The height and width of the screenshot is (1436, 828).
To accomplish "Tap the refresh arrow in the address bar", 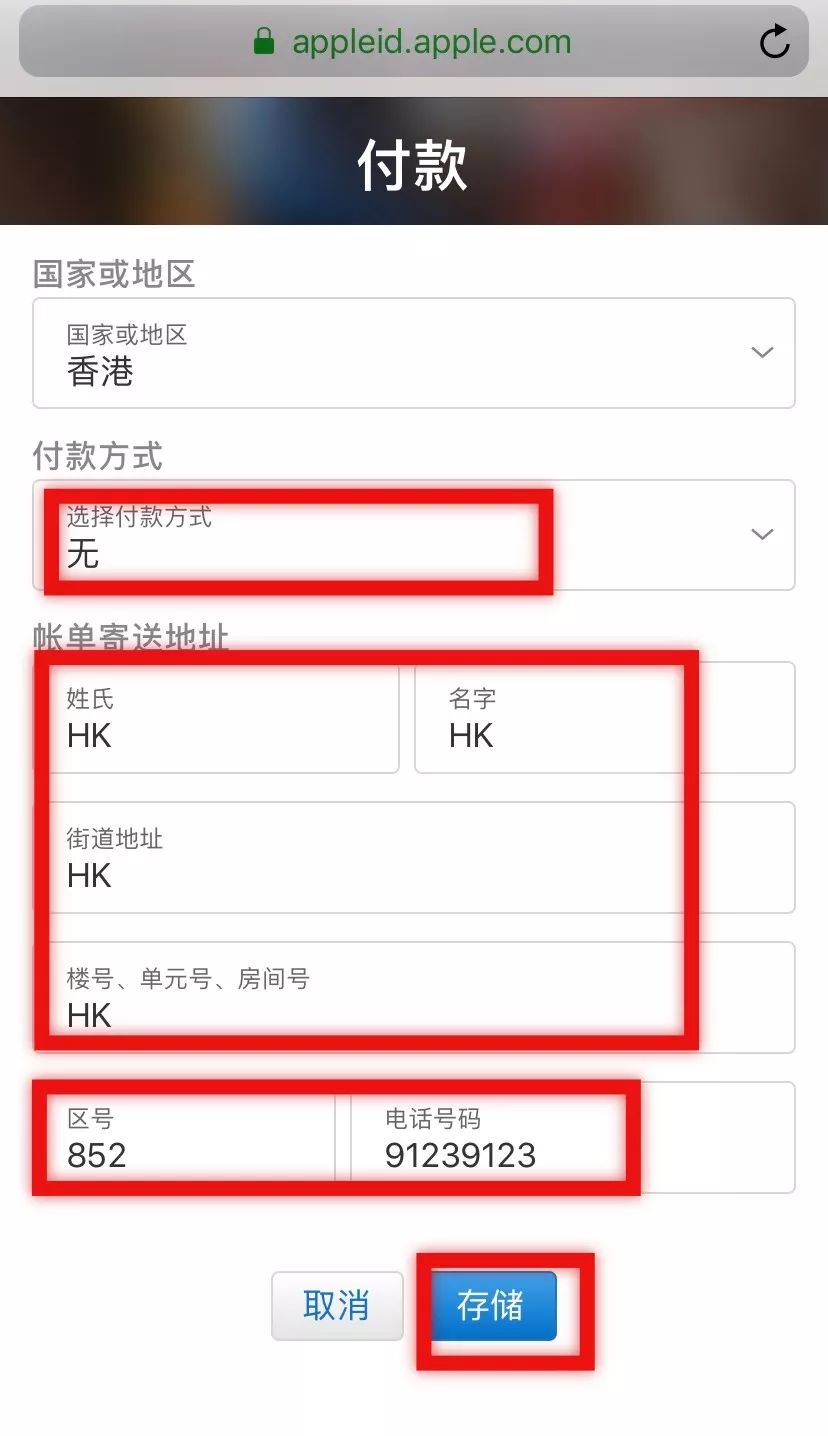I will 775,41.
